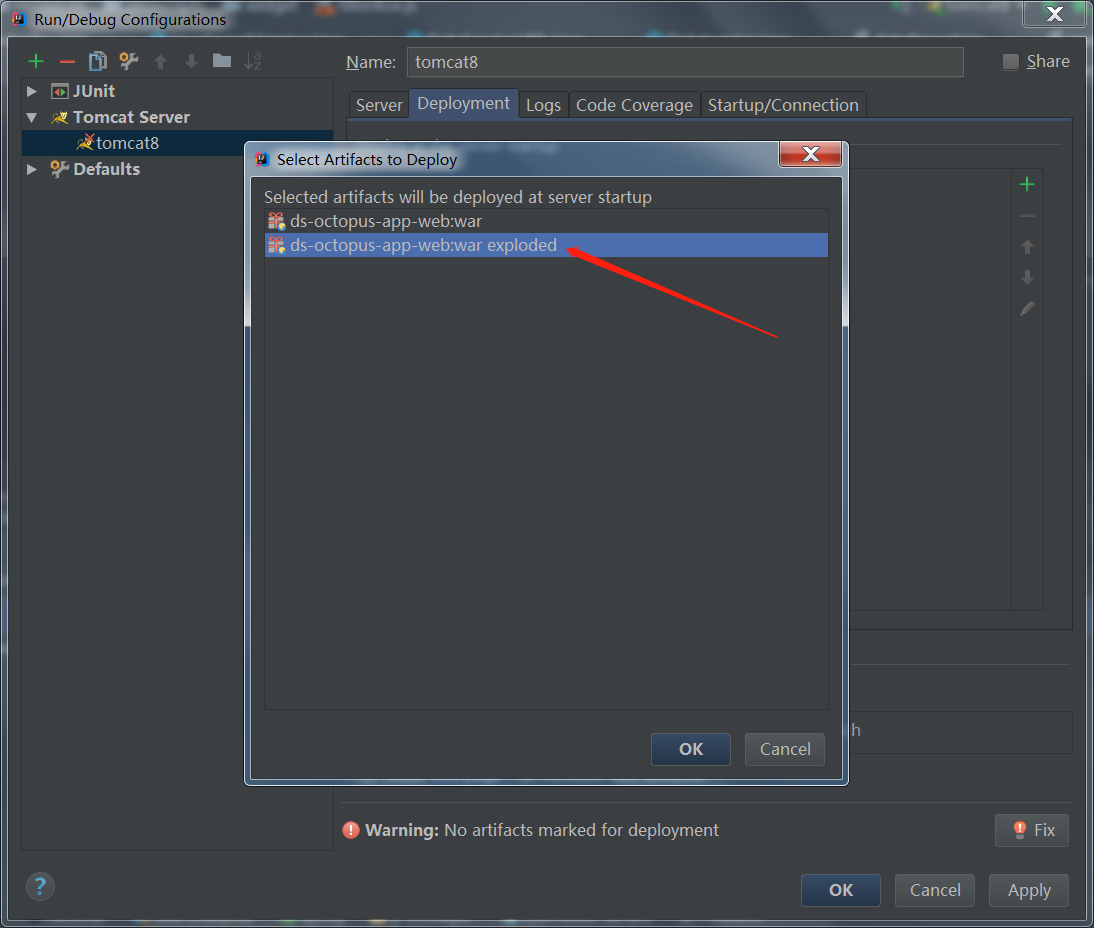Click gift icon of ds-octopus-app-web:war
1094x928 pixels.
[x=276, y=221]
